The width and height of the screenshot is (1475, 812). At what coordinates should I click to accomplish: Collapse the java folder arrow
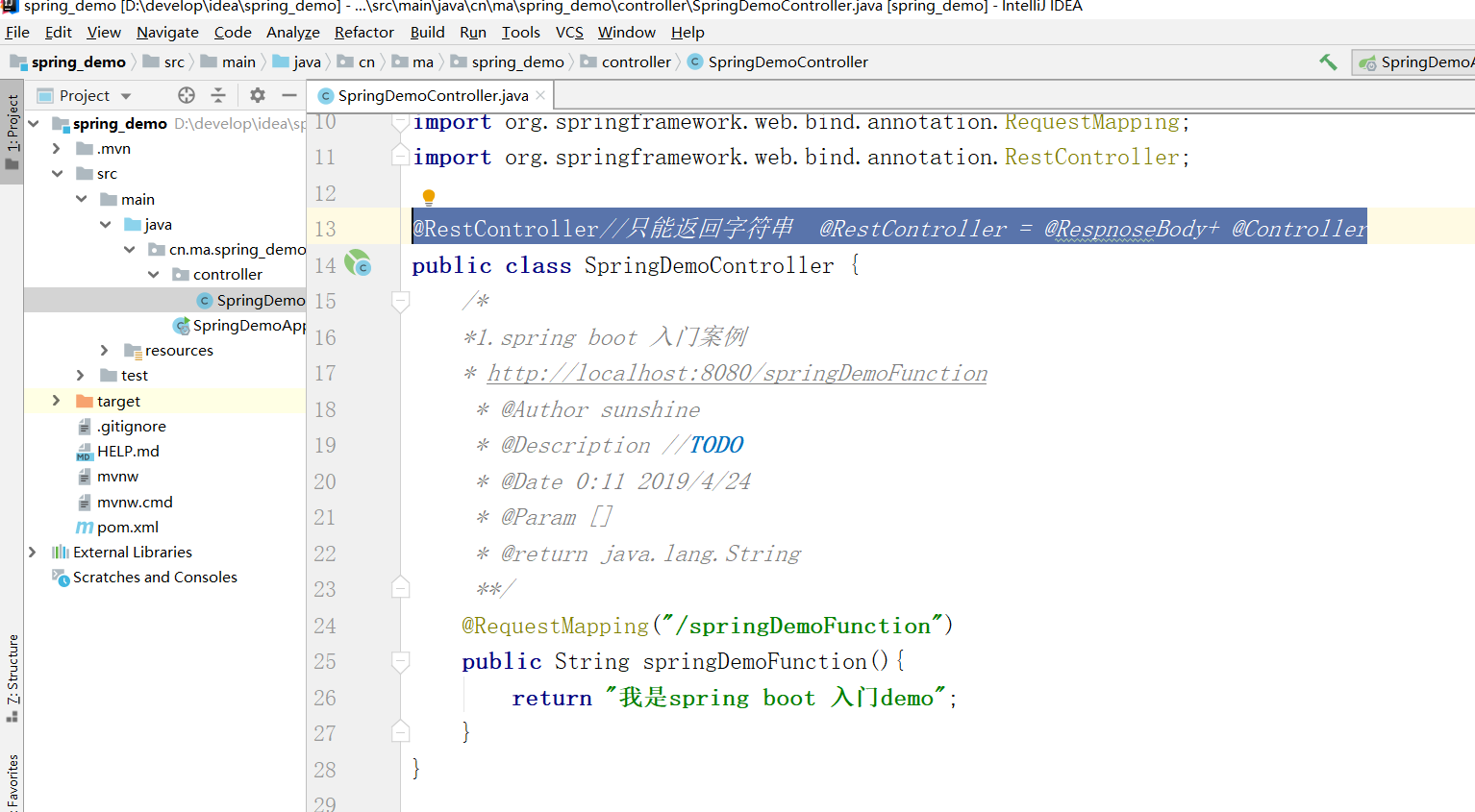[x=105, y=224]
